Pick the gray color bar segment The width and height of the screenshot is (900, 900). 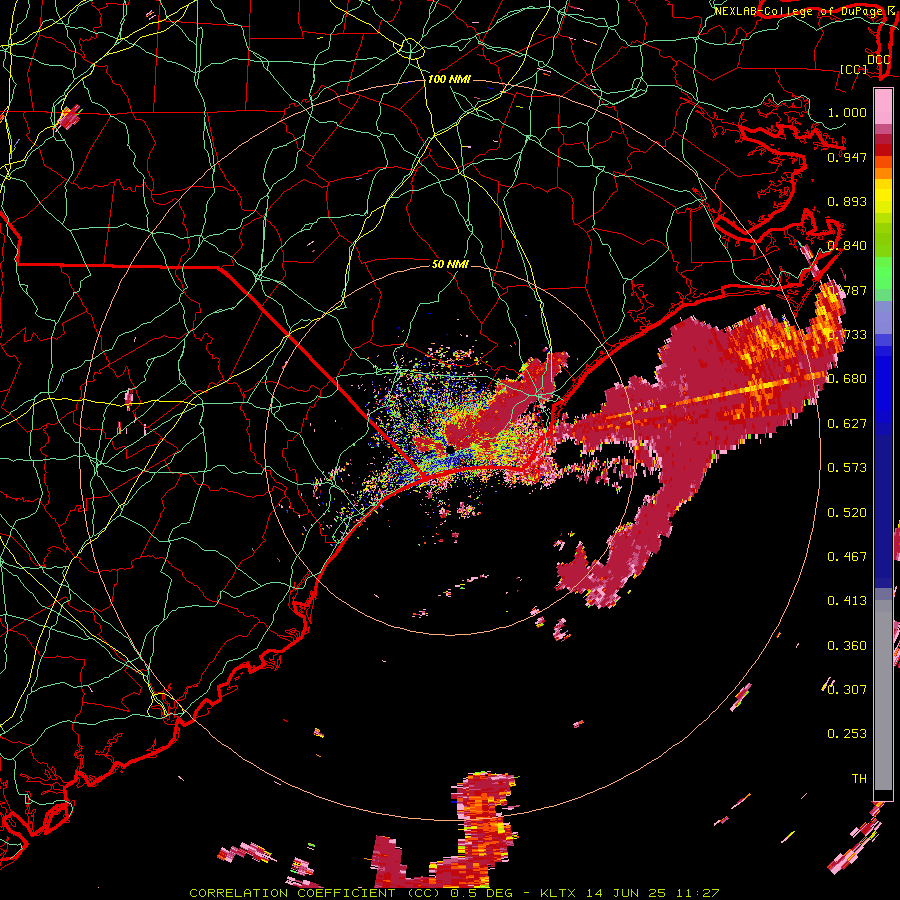coord(883,695)
